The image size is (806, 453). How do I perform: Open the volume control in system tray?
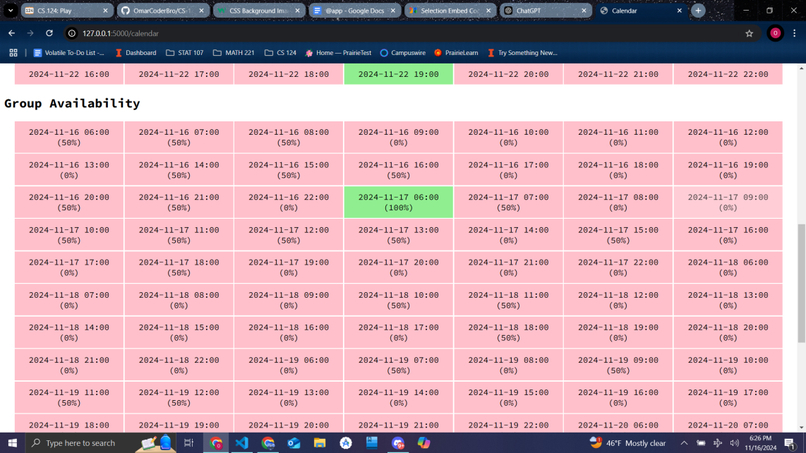pos(735,443)
